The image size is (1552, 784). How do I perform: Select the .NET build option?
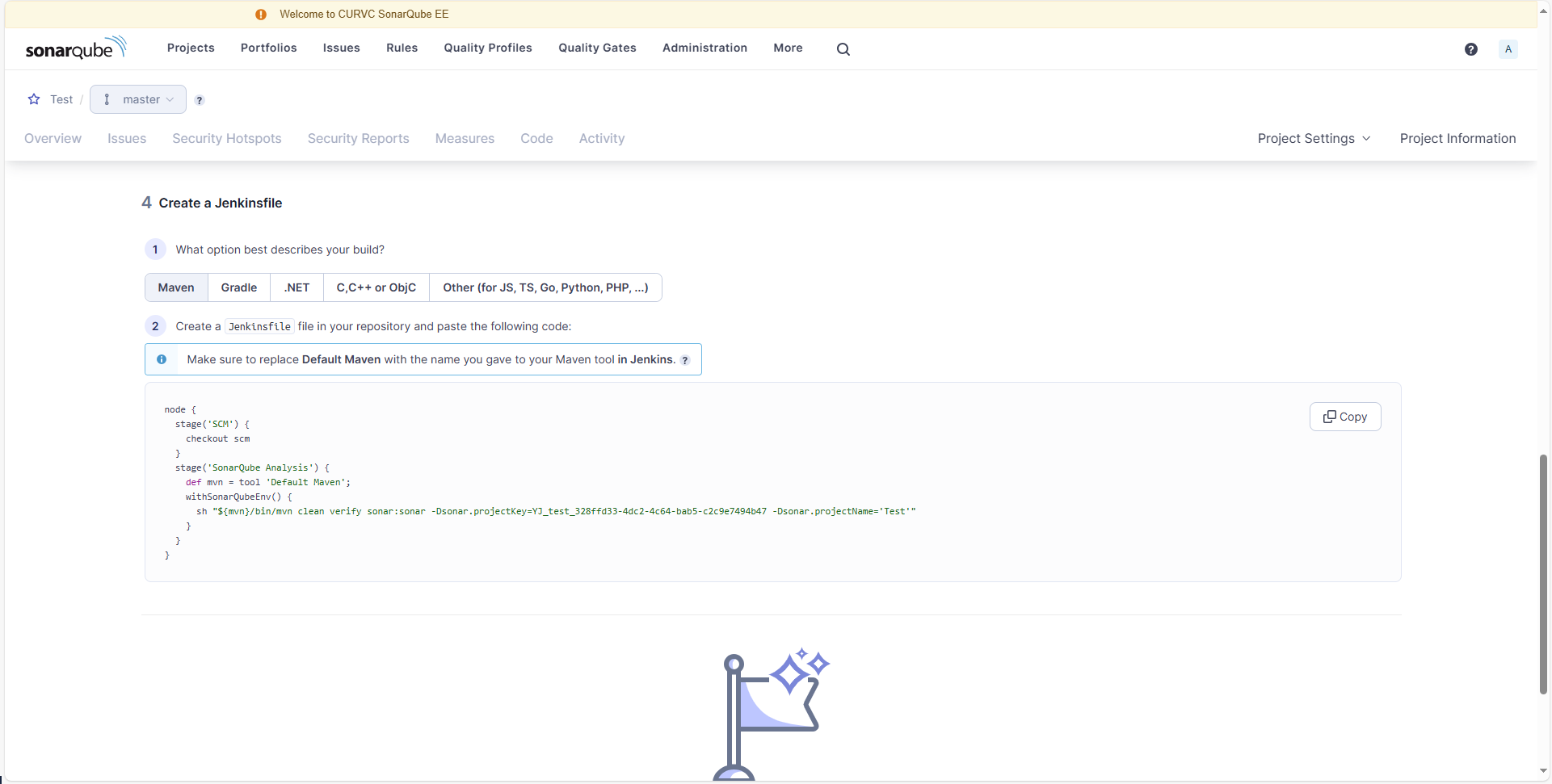297,287
